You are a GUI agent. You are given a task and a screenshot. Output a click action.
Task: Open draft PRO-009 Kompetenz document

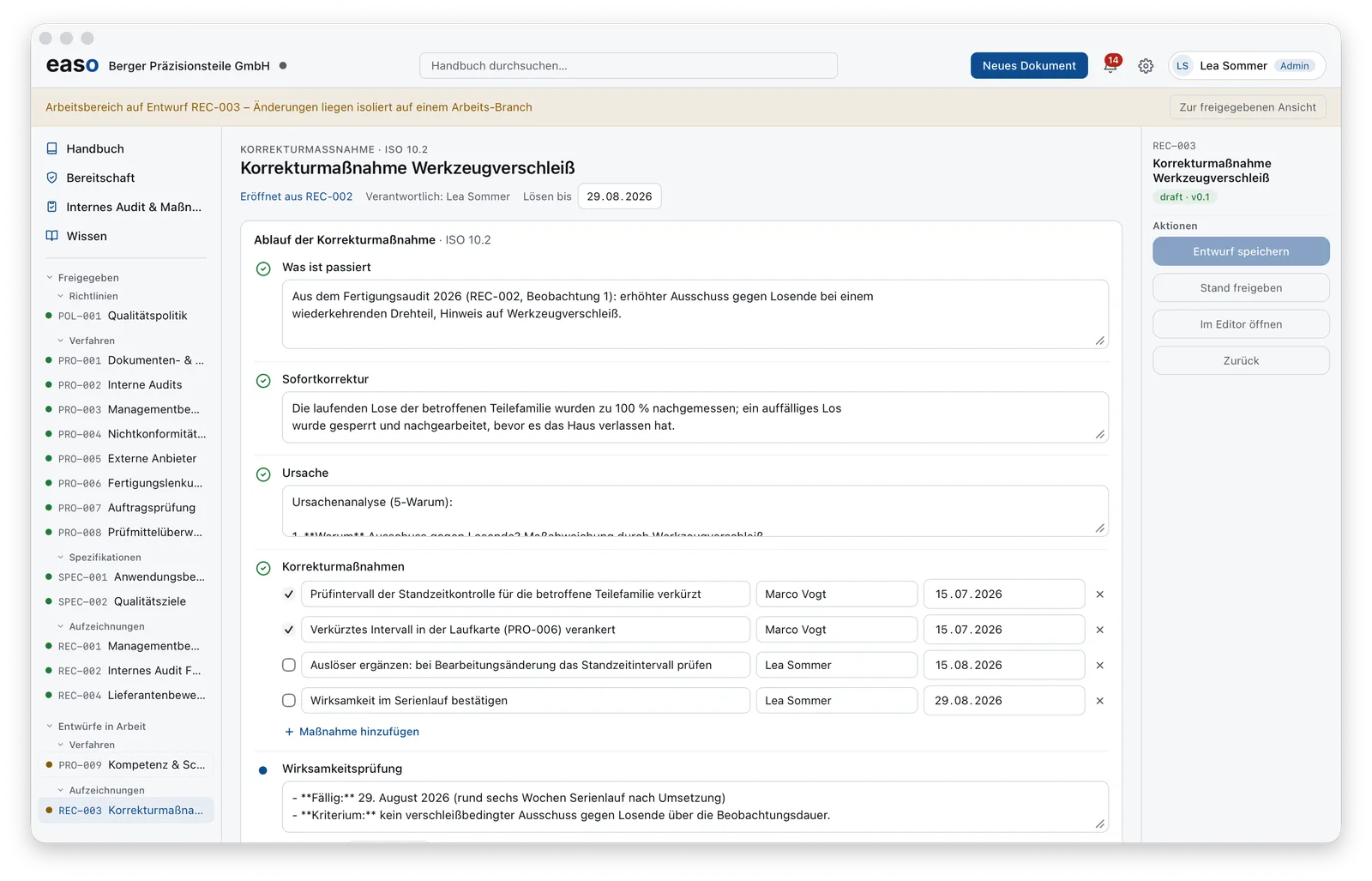coord(126,765)
